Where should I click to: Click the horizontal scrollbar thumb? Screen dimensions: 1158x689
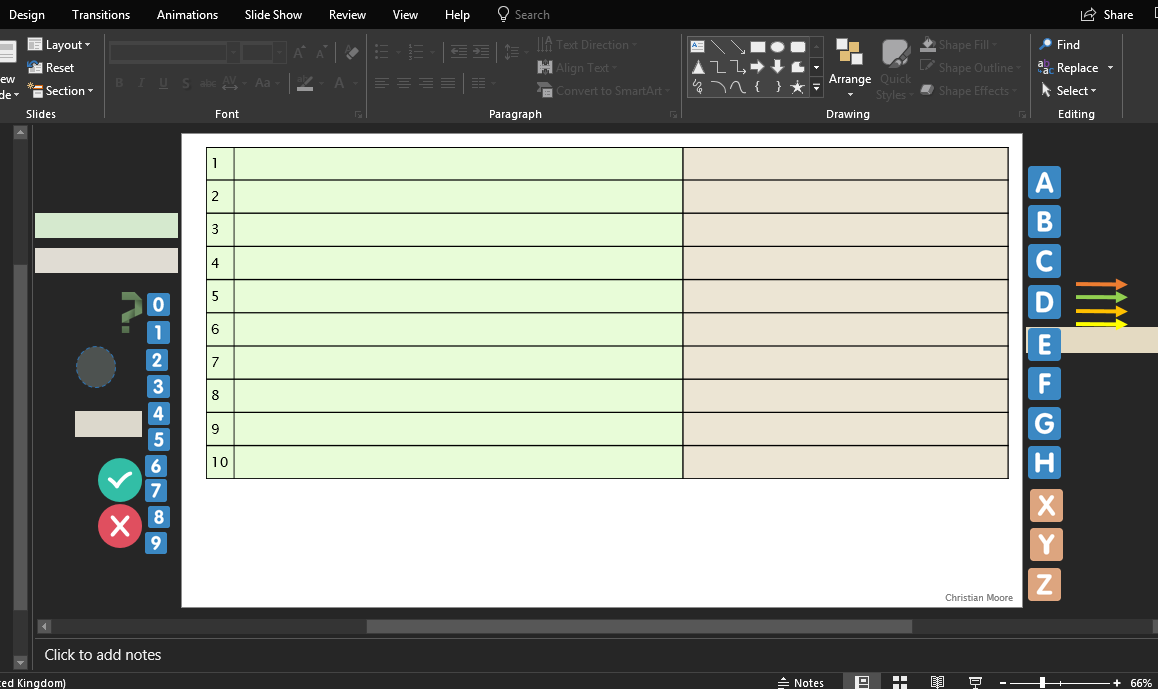[x=640, y=626]
